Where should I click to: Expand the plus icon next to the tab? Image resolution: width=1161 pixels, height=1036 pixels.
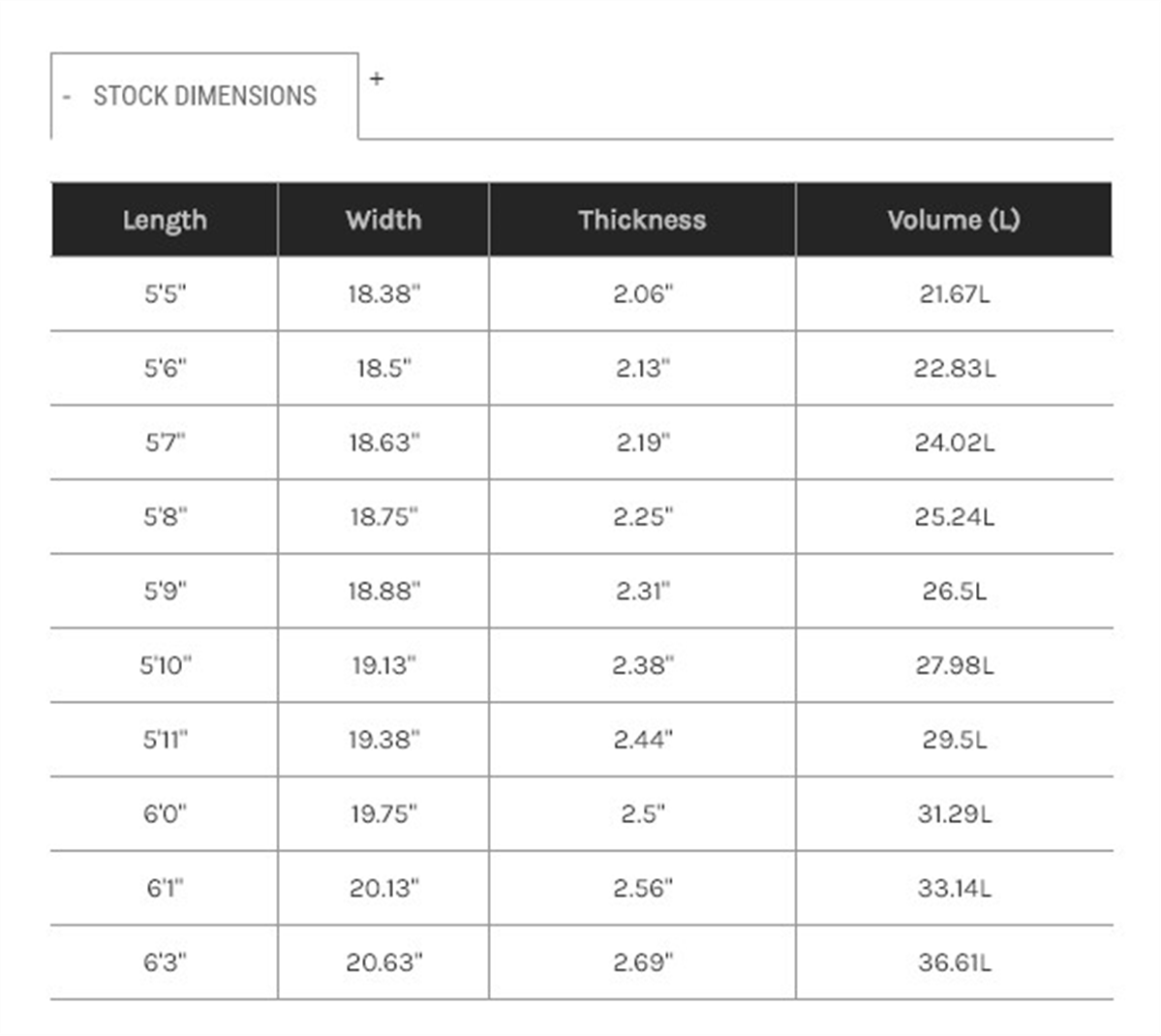point(376,78)
